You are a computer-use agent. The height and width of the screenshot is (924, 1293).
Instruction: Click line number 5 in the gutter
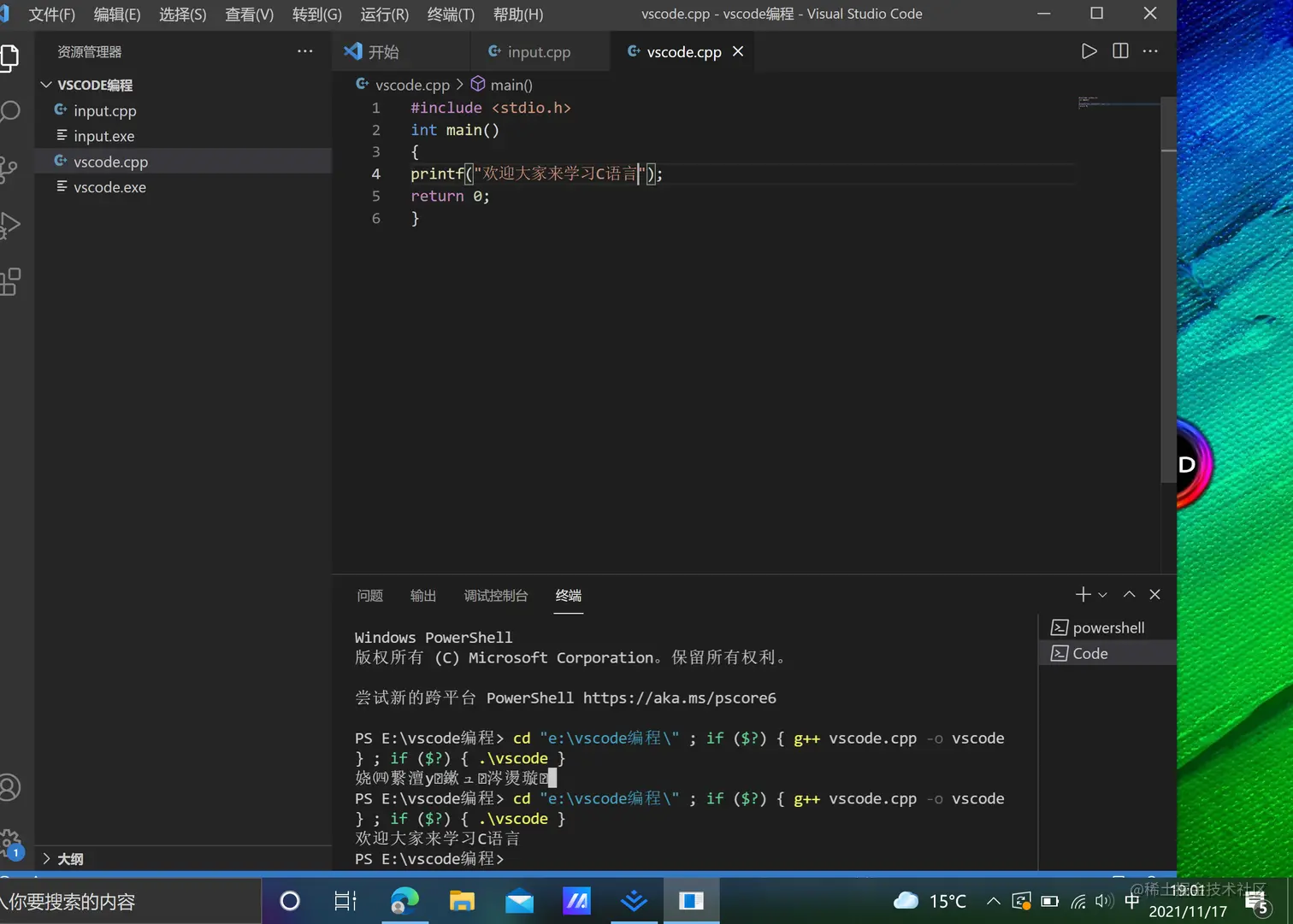(x=375, y=196)
